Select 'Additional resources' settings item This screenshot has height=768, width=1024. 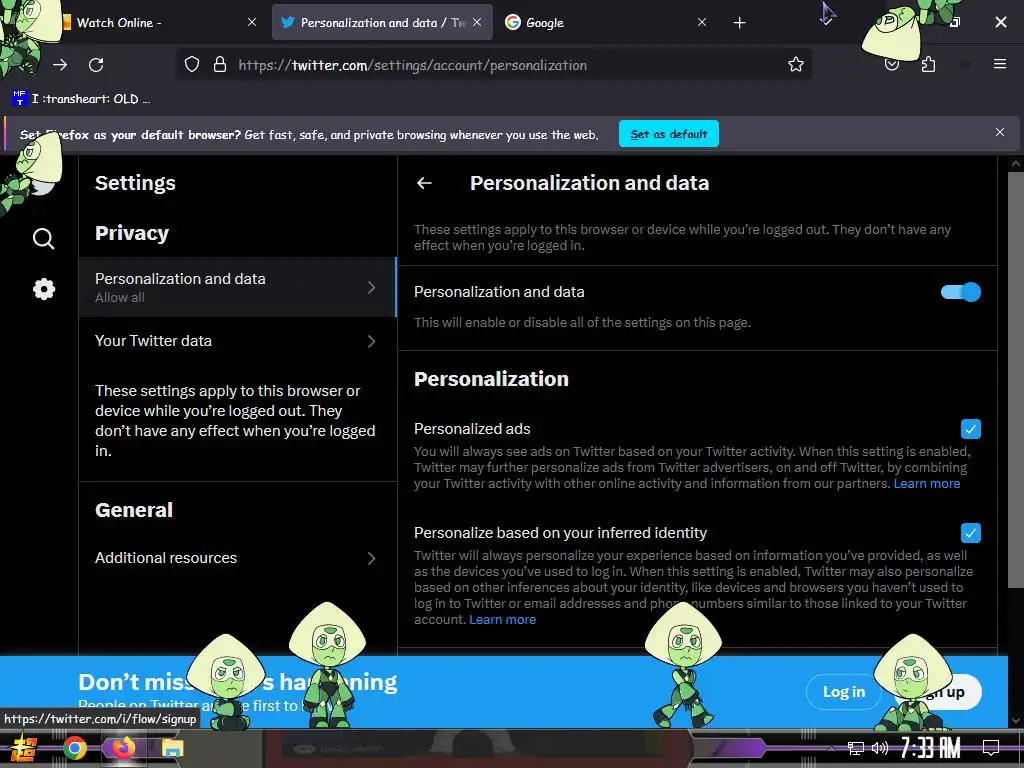pos(238,558)
